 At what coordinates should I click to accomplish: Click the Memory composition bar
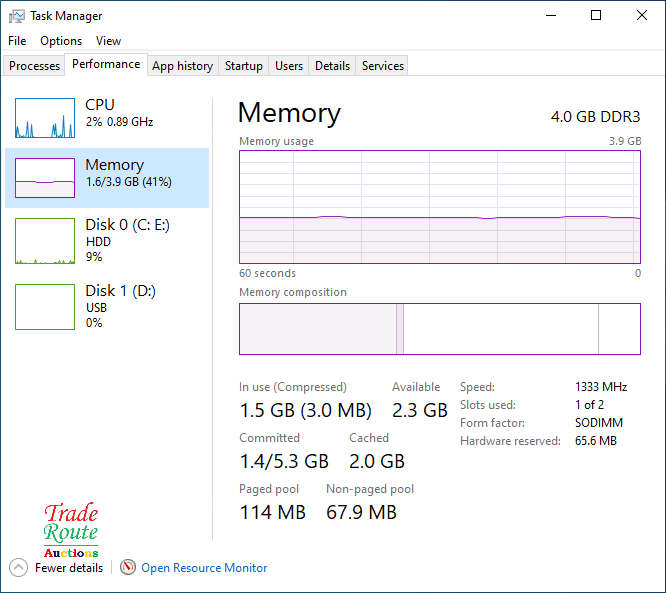tap(439, 329)
